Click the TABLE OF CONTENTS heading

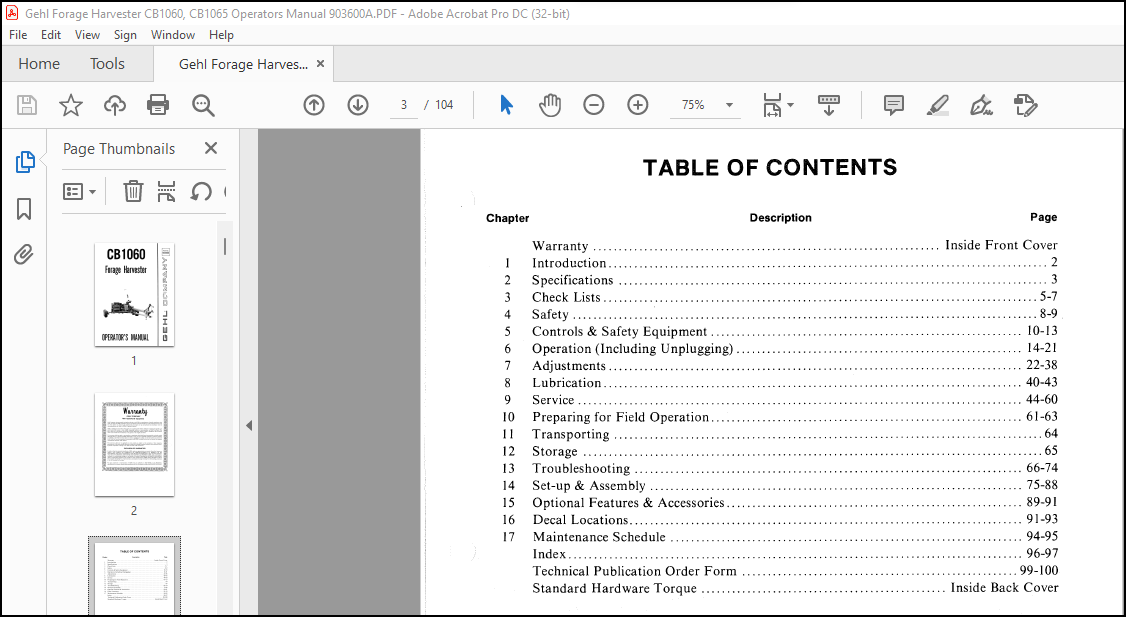coord(770,167)
